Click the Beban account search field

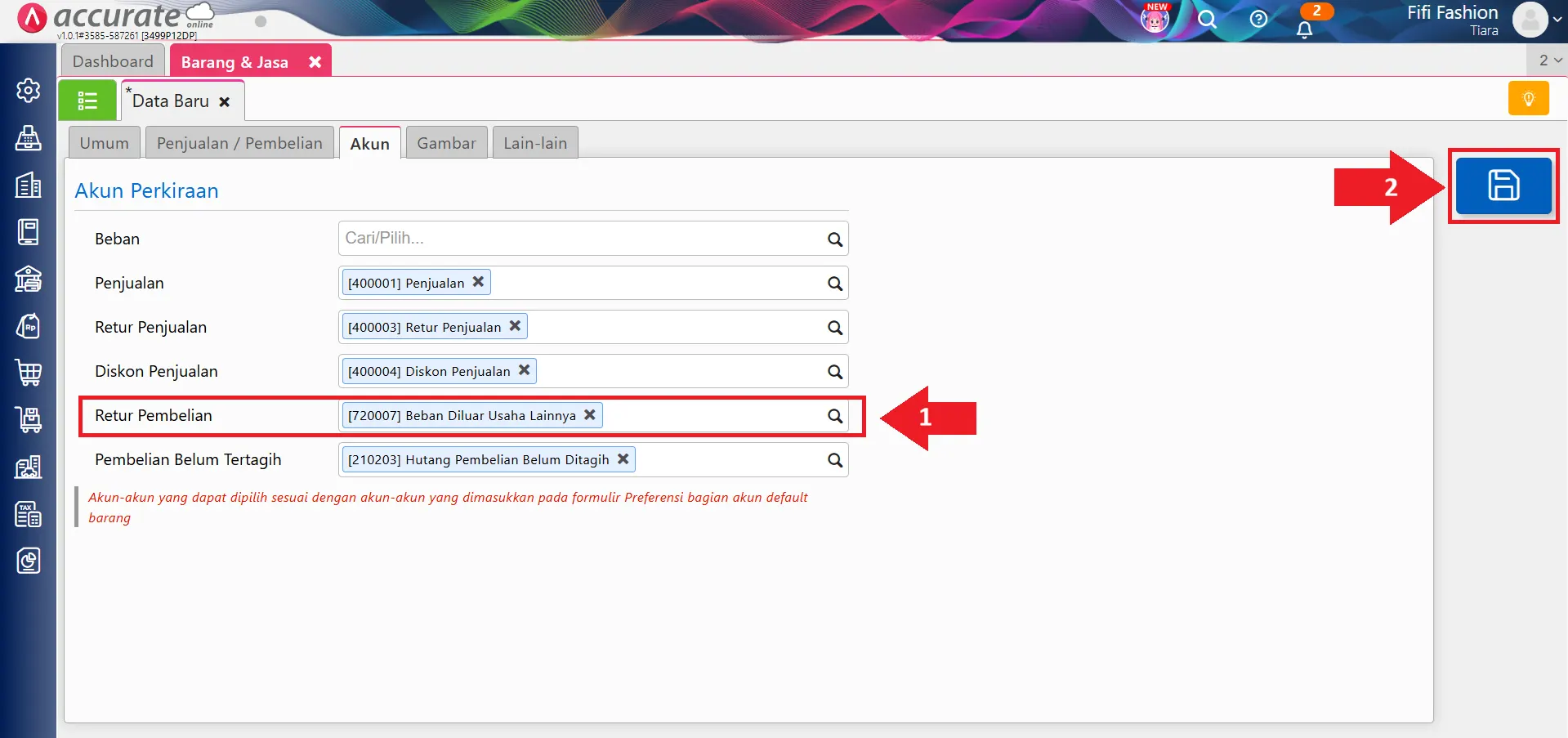pyautogui.click(x=580, y=239)
